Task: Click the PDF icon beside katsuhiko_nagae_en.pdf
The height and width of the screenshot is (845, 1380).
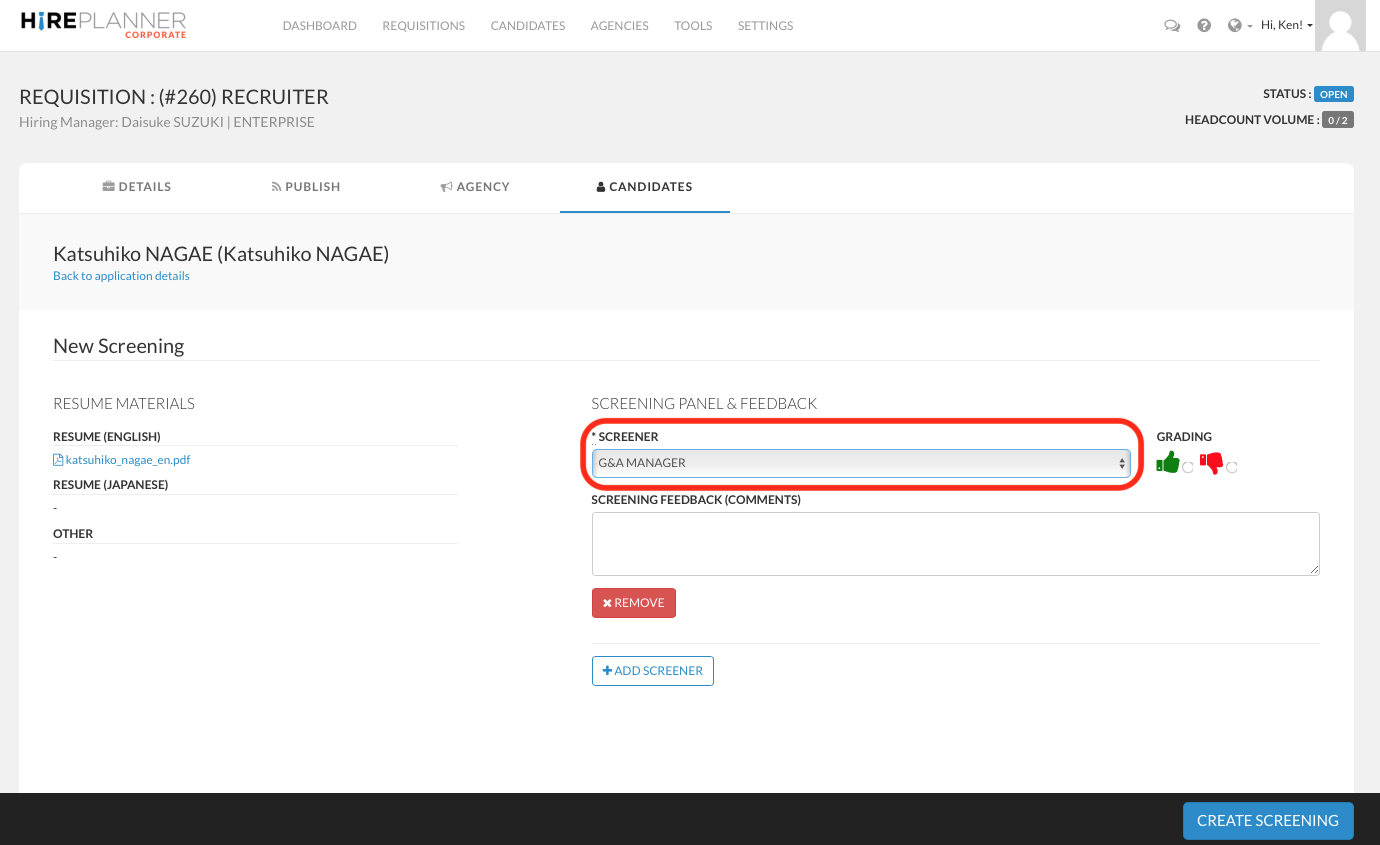Action: click(58, 460)
